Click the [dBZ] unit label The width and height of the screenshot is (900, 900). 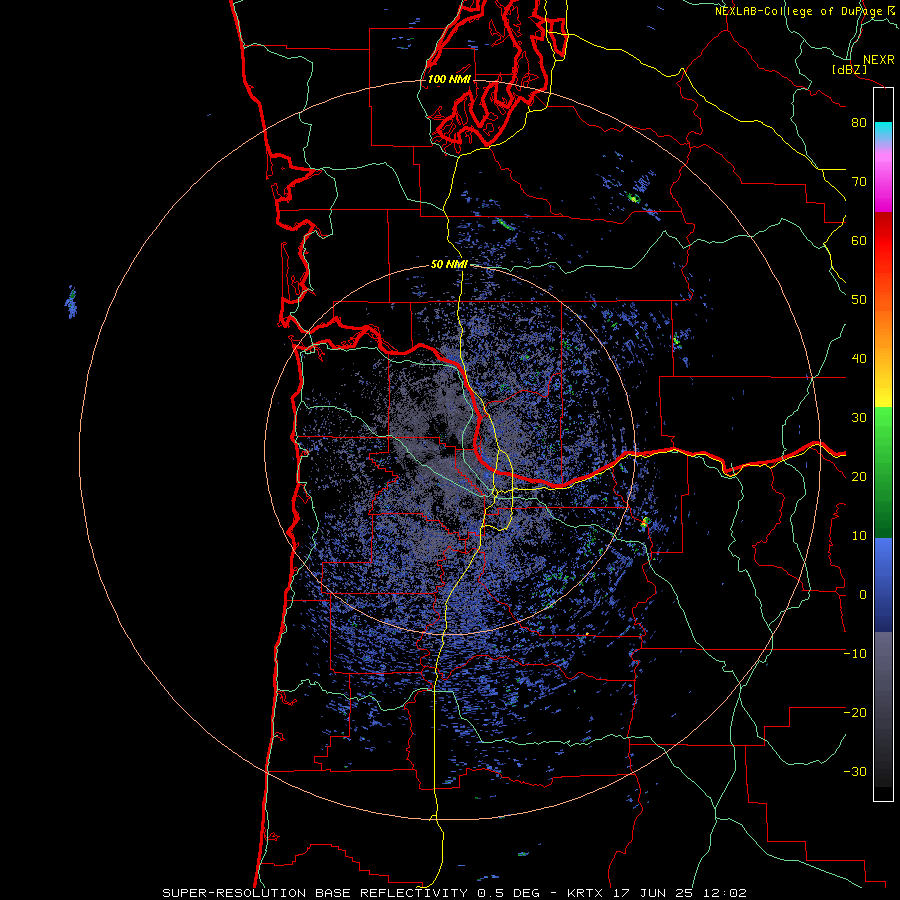849,69
